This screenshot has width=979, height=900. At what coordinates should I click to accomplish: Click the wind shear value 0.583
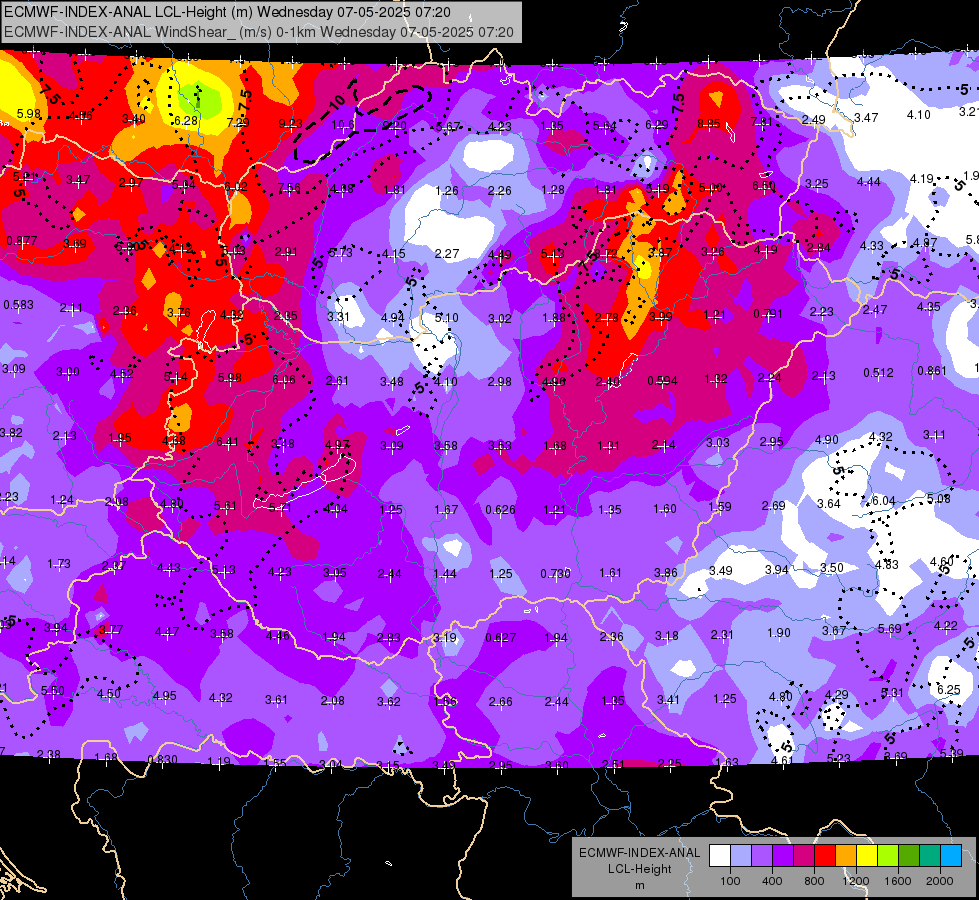tap(19, 305)
